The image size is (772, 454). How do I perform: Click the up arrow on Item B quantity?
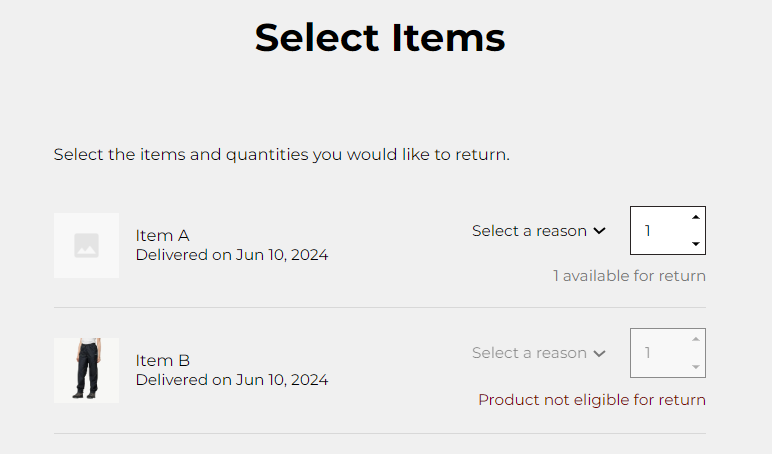(x=696, y=340)
